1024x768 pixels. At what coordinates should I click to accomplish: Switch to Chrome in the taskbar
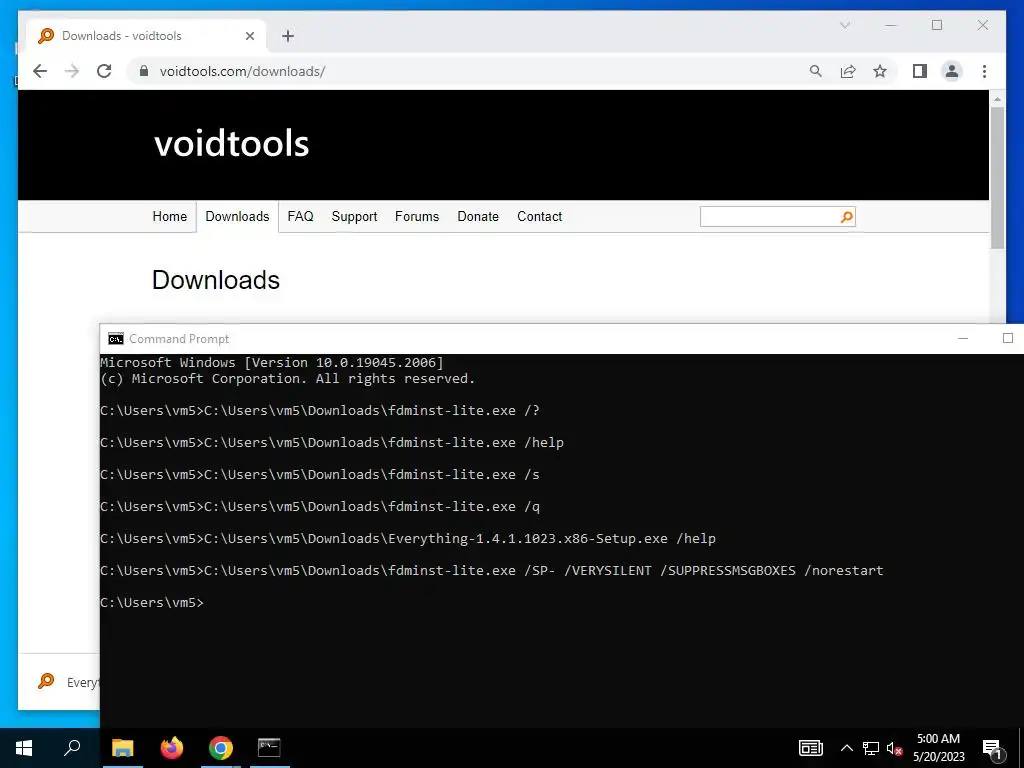221,748
